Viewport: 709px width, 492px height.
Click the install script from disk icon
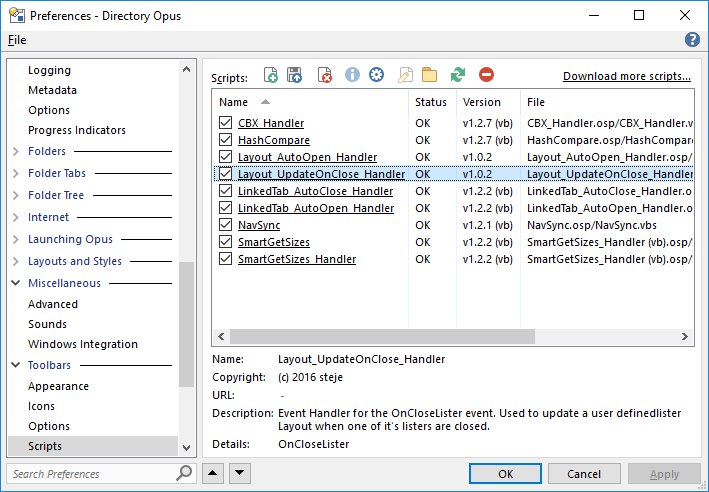294,75
